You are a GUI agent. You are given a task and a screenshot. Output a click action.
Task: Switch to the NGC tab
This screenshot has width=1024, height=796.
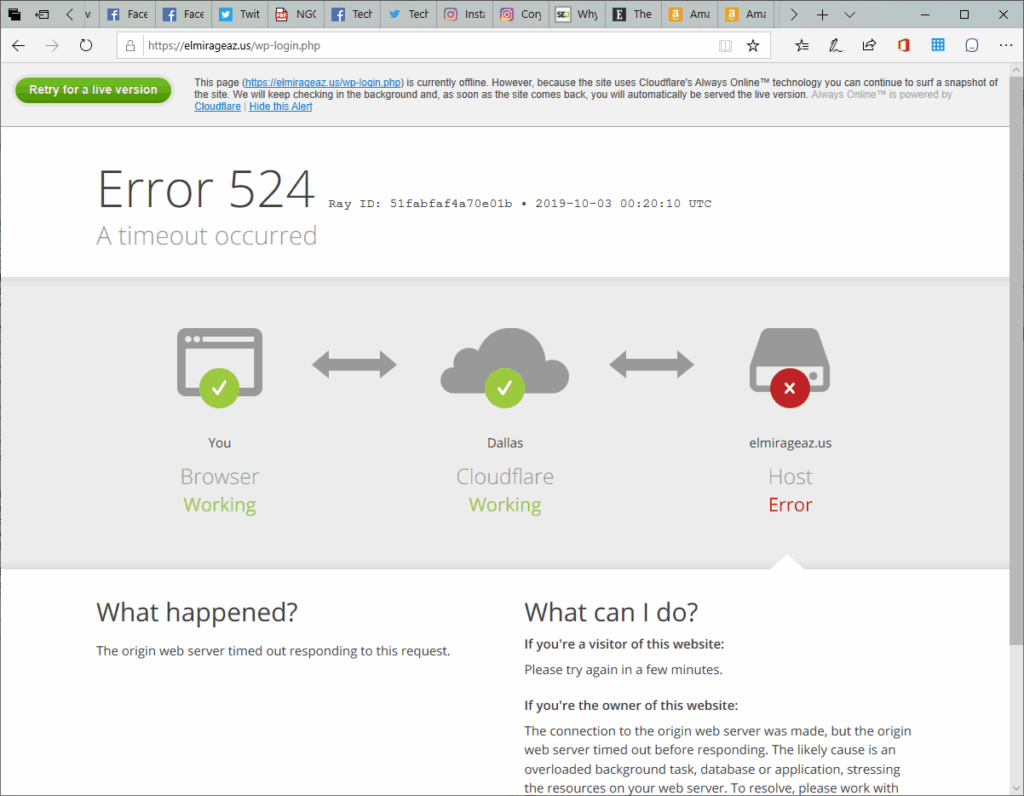pos(296,14)
